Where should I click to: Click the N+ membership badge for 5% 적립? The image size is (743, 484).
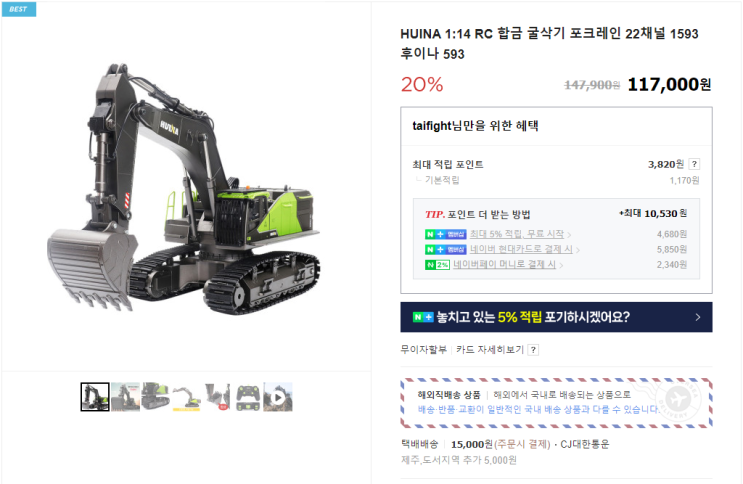(445, 234)
